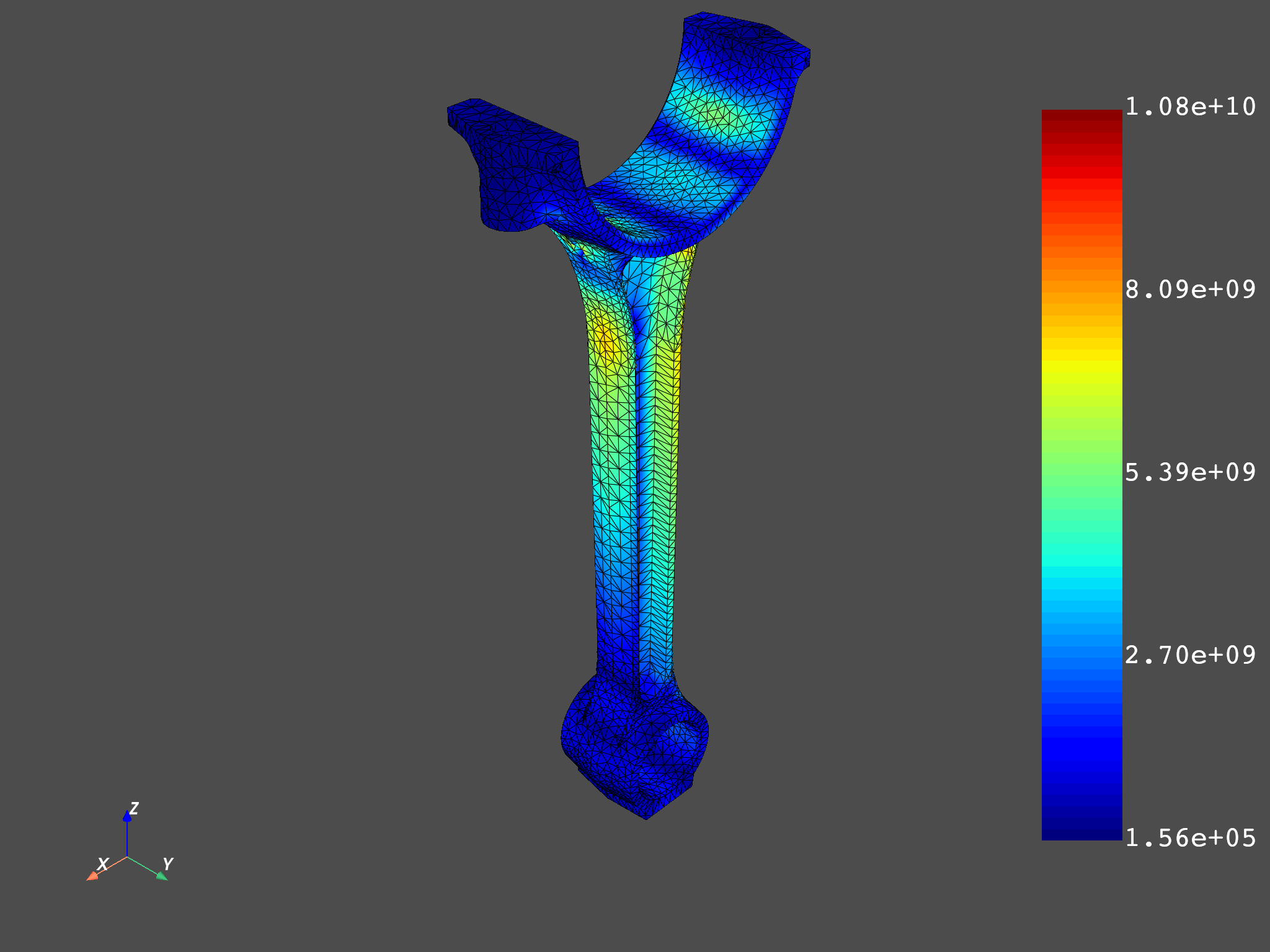Click the vertical color scale bar
Screen dimensions: 1270x952
(x=1081, y=475)
